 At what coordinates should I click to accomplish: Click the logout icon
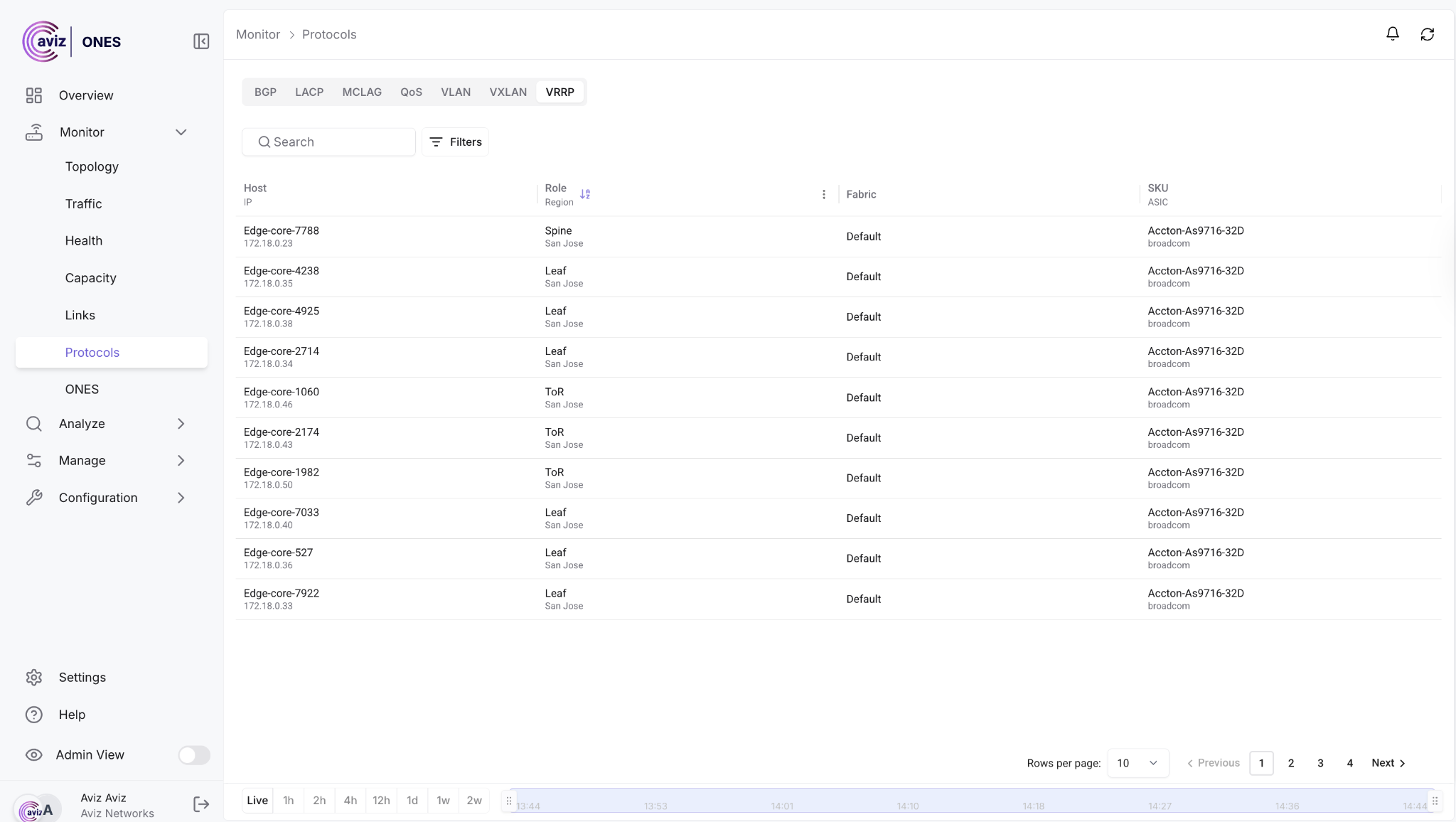(x=201, y=804)
